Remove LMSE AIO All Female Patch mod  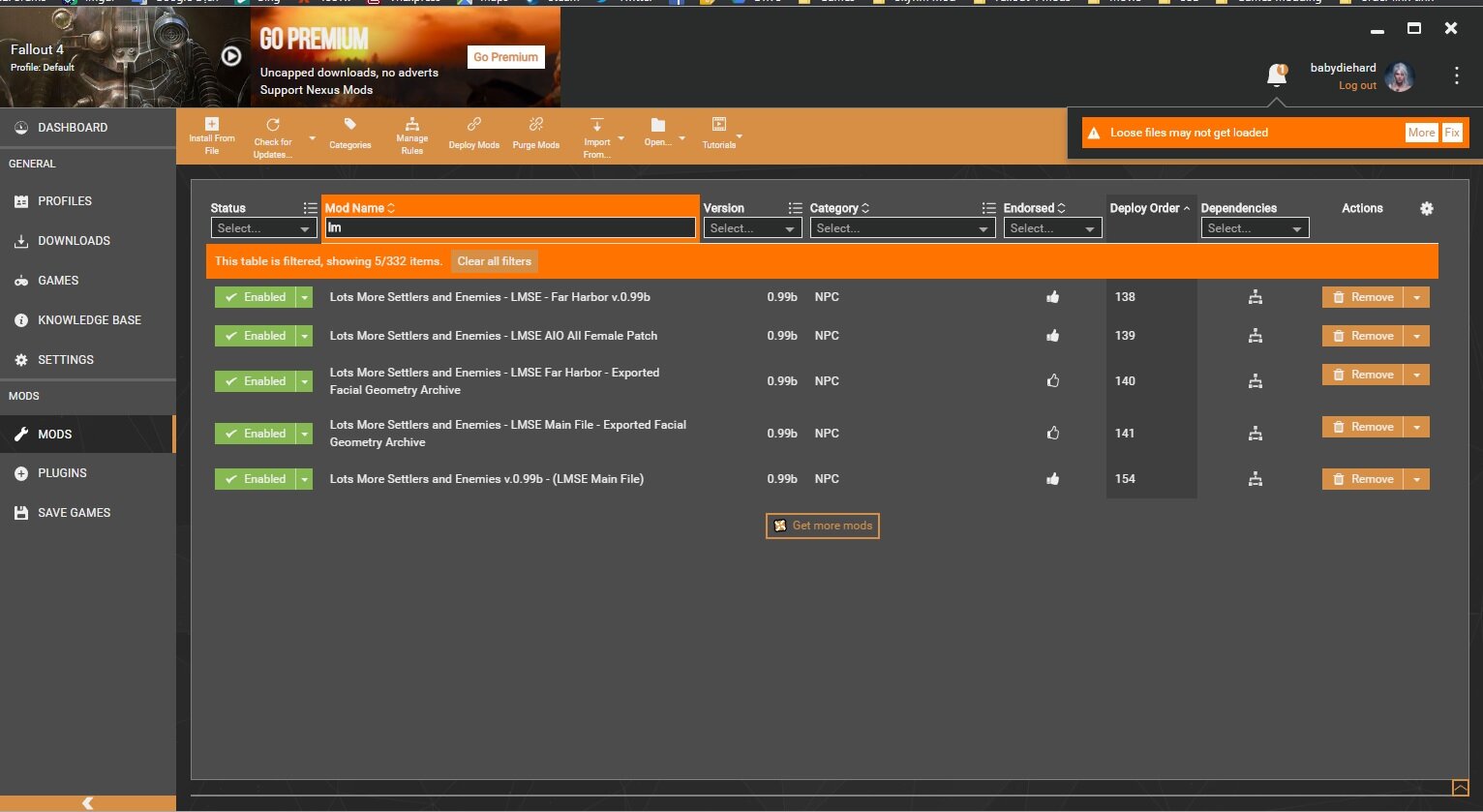pos(1363,336)
